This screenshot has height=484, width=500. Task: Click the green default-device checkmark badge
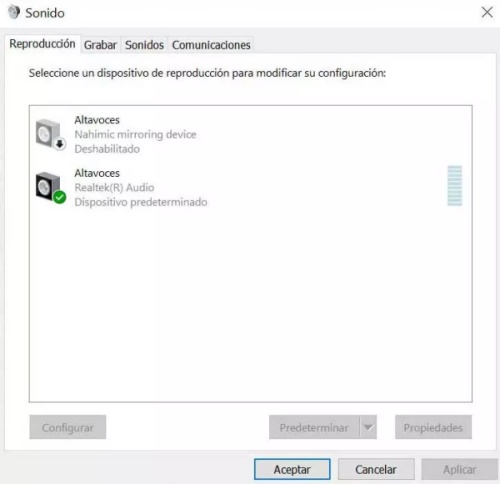pos(60,197)
